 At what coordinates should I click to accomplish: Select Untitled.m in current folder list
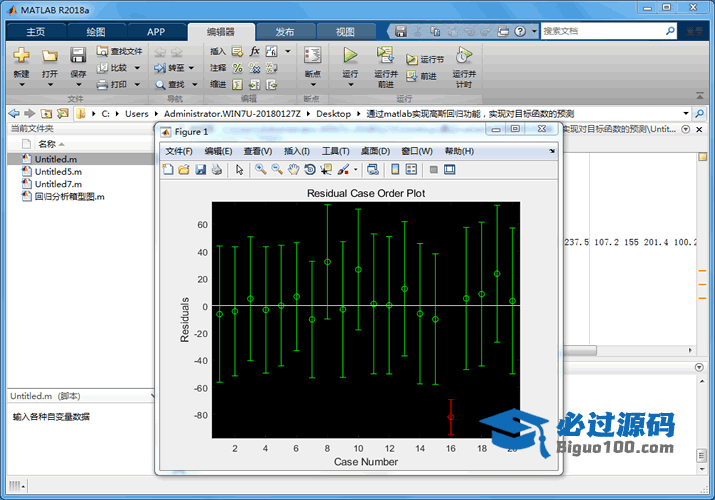tap(81, 159)
